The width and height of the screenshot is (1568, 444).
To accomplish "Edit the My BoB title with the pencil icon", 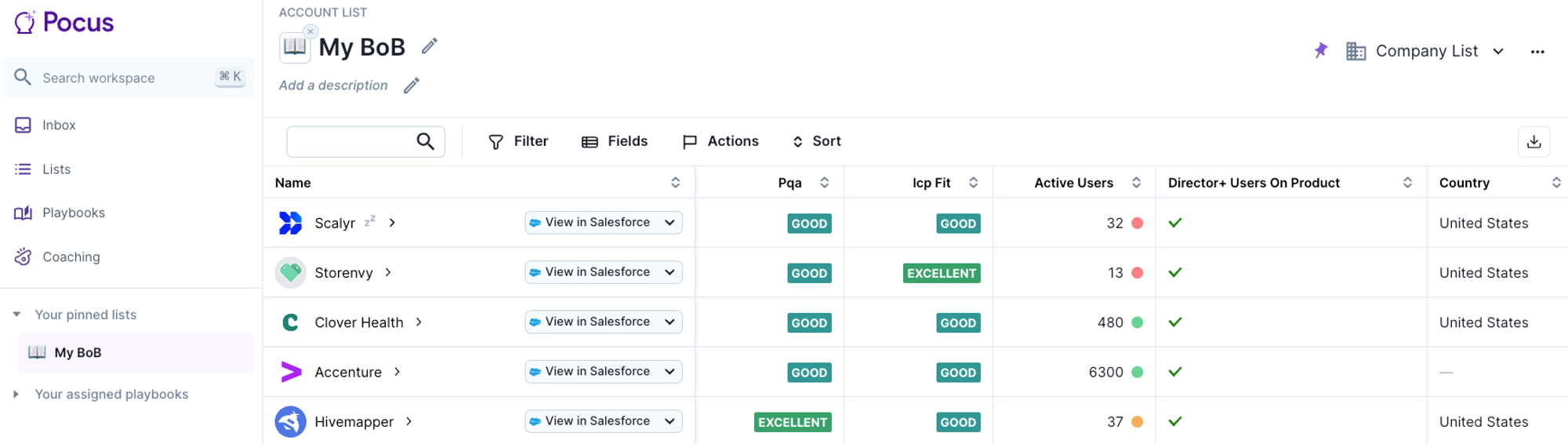I will pos(429,46).
